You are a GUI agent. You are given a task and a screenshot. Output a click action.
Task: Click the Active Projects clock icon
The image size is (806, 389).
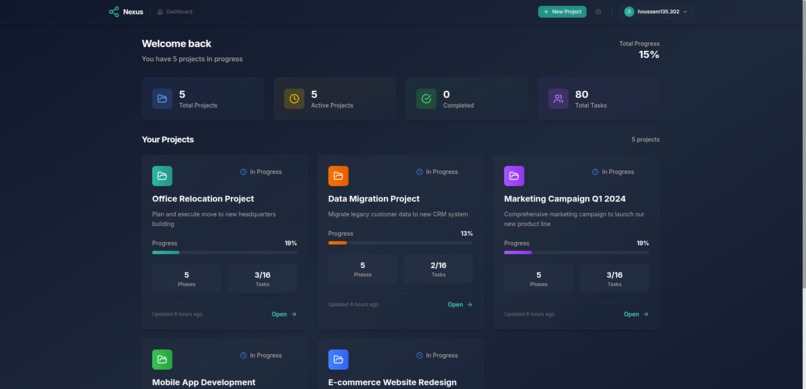pyautogui.click(x=294, y=99)
